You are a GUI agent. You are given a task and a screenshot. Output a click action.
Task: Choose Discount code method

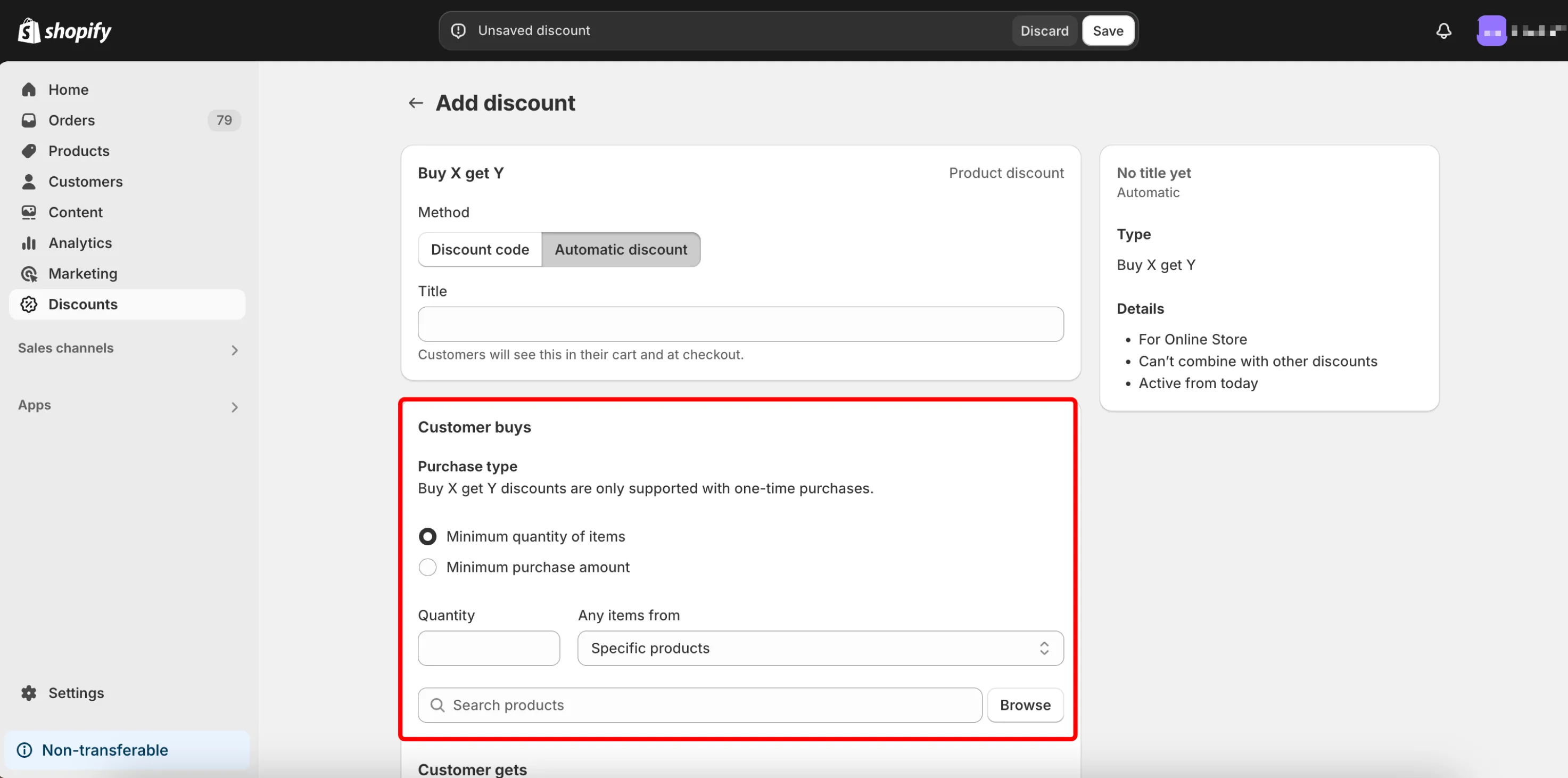[480, 250]
